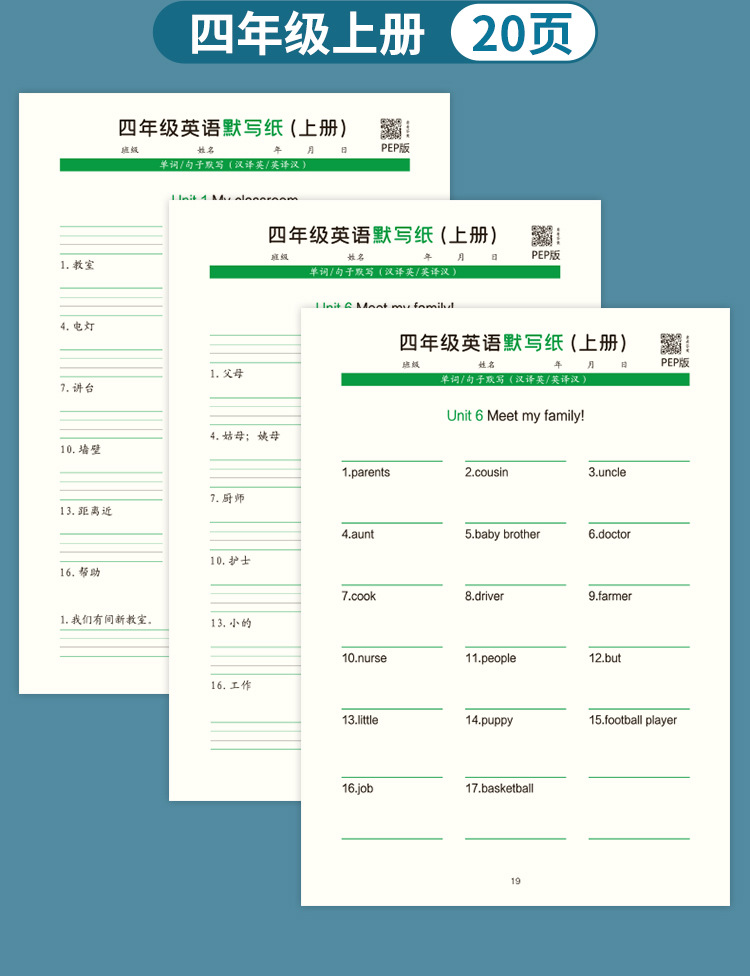Viewport: 750px width, 976px height.
Task: Select the item 1.父母 on the middle worksheet
Action: click(x=227, y=373)
